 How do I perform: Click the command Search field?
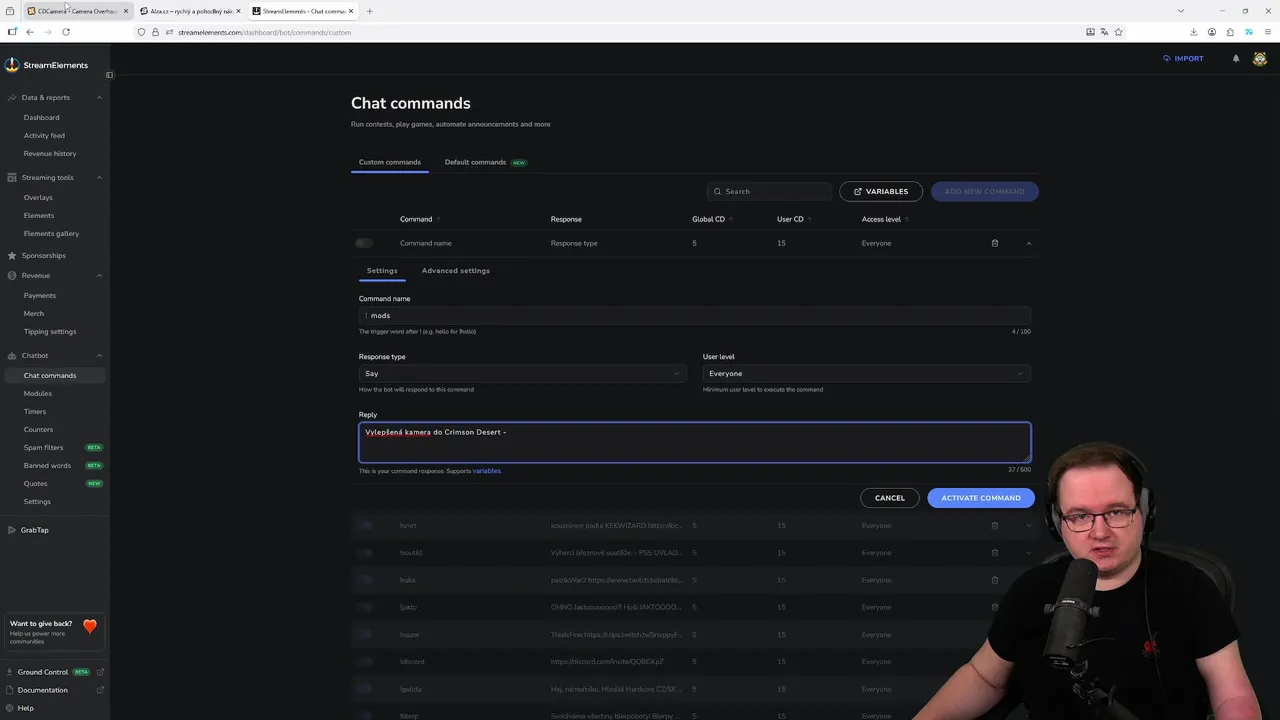768,191
